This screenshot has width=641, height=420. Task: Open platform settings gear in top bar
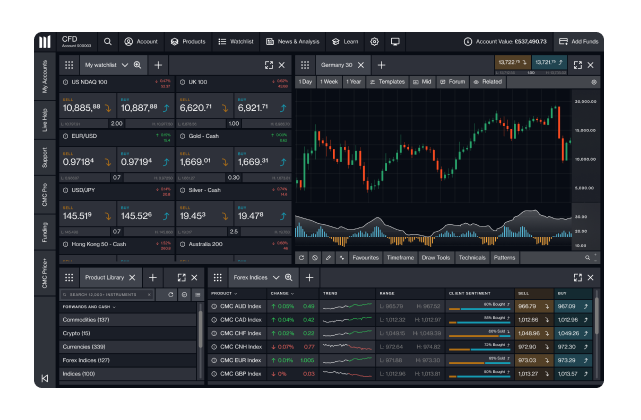click(374, 41)
